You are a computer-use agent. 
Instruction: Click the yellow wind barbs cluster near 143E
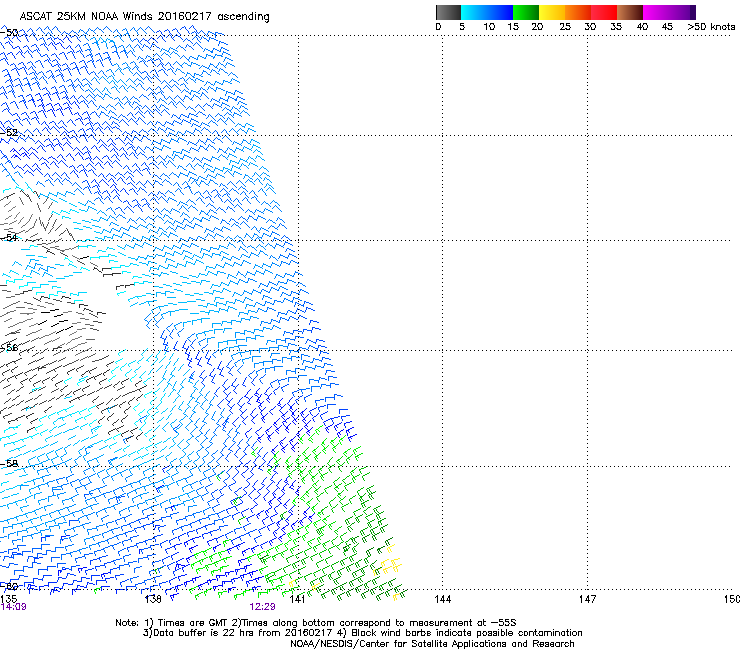(x=390, y=562)
